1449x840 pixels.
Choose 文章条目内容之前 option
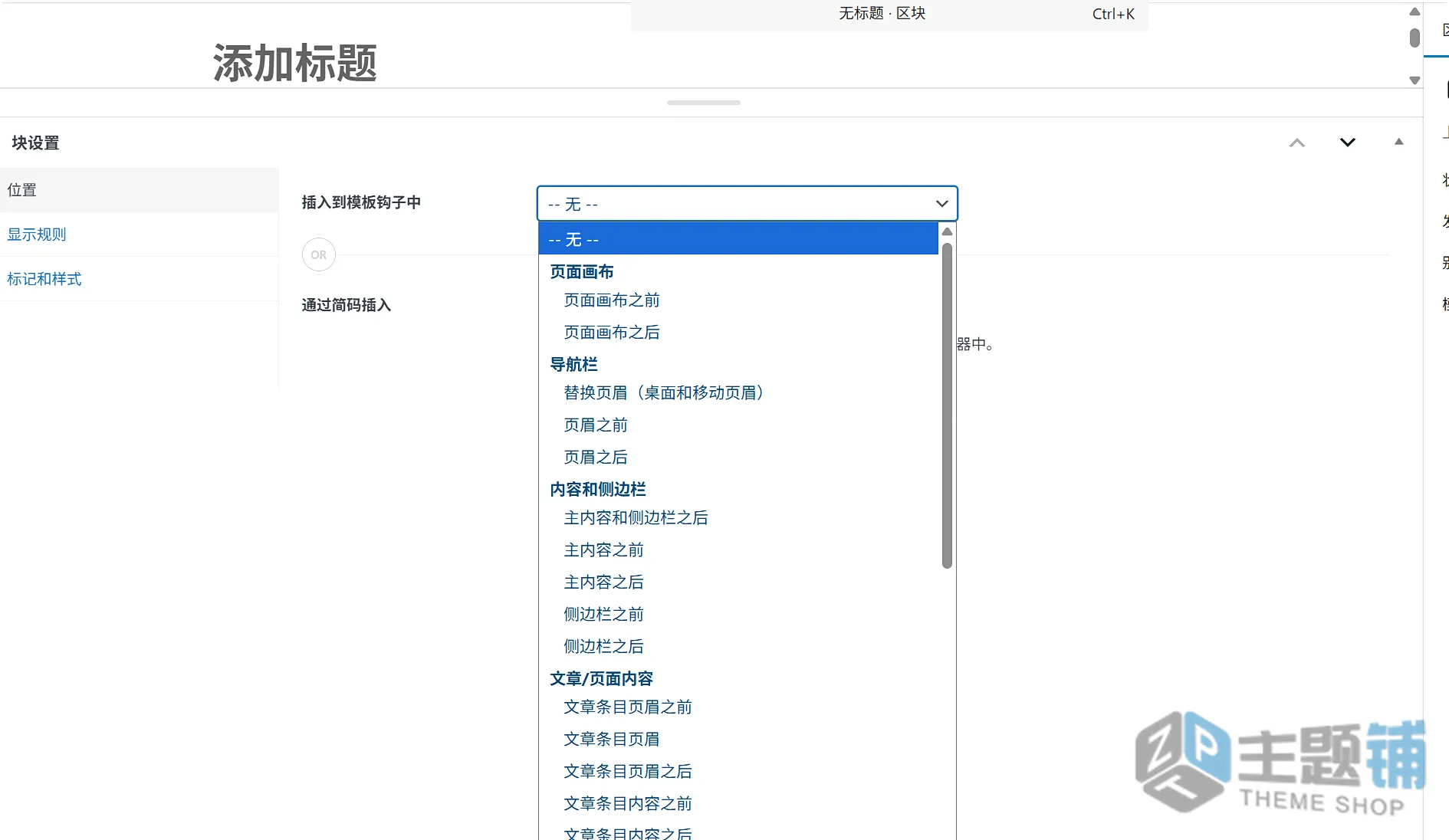coord(627,804)
